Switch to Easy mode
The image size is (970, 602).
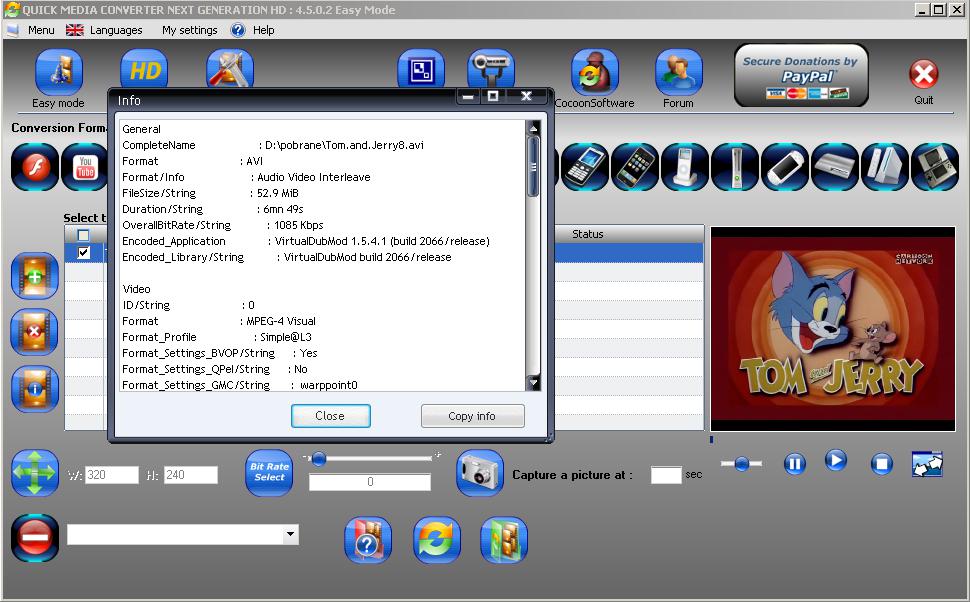(58, 73)
